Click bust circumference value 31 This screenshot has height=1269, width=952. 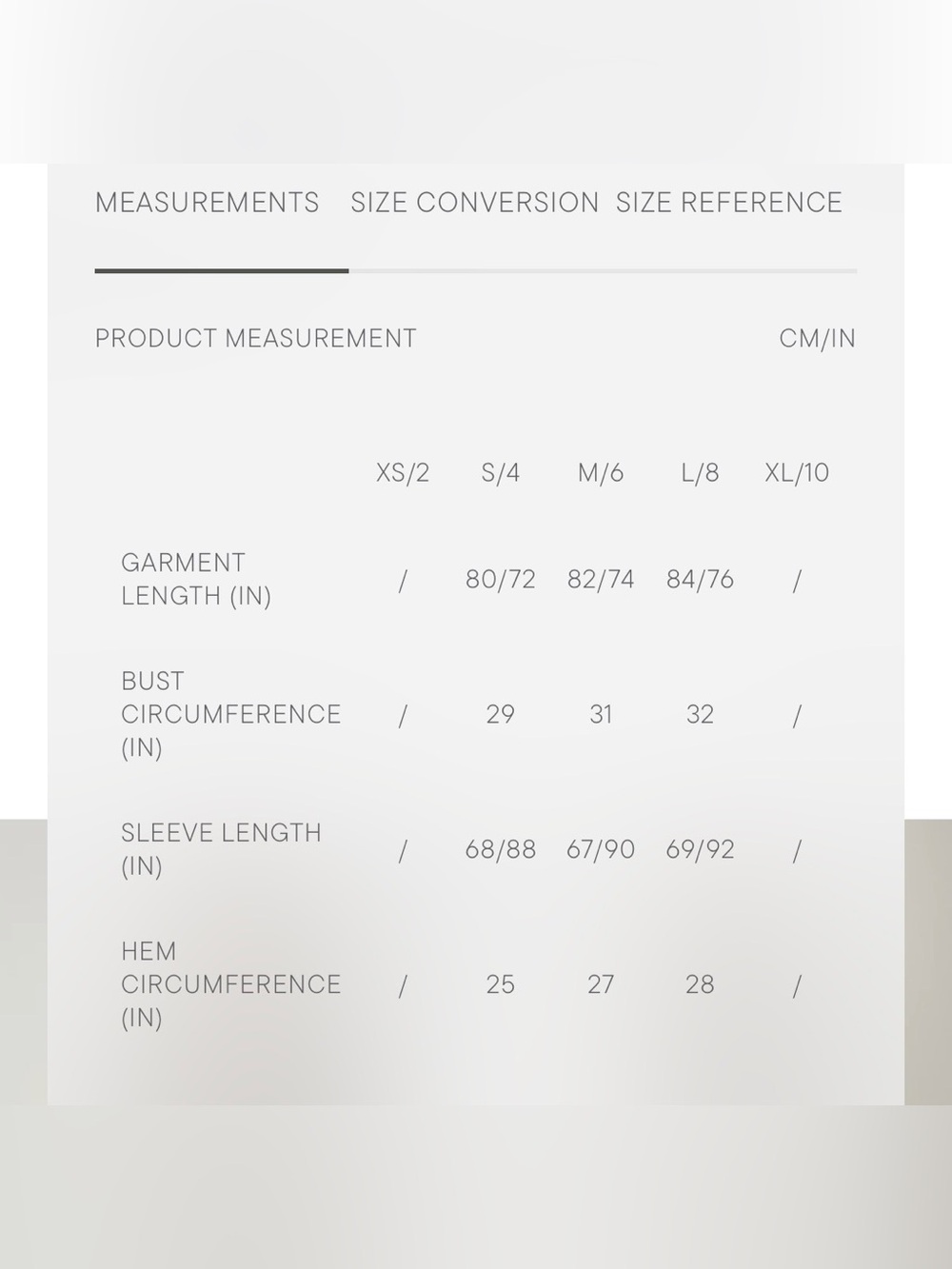(x=601, y=715)
